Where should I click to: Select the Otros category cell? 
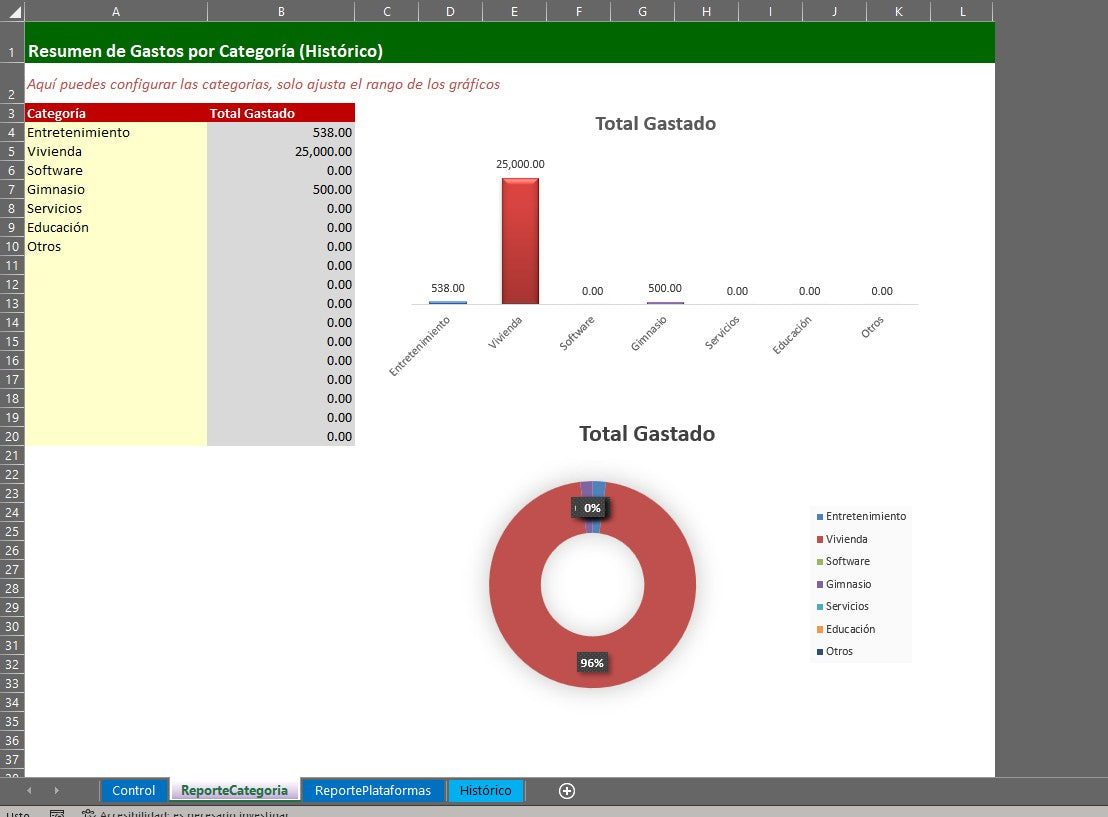click(116, 247)
